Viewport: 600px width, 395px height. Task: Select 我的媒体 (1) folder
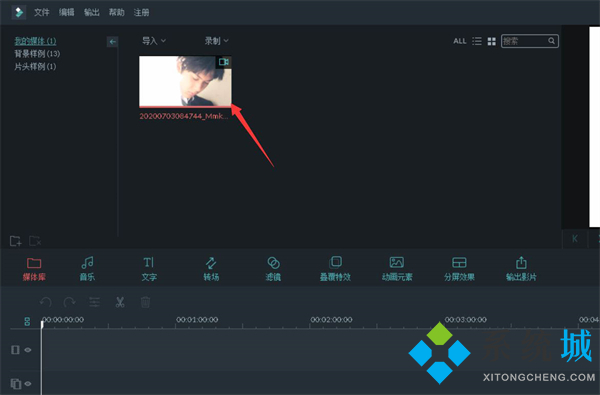click(35, 41)
